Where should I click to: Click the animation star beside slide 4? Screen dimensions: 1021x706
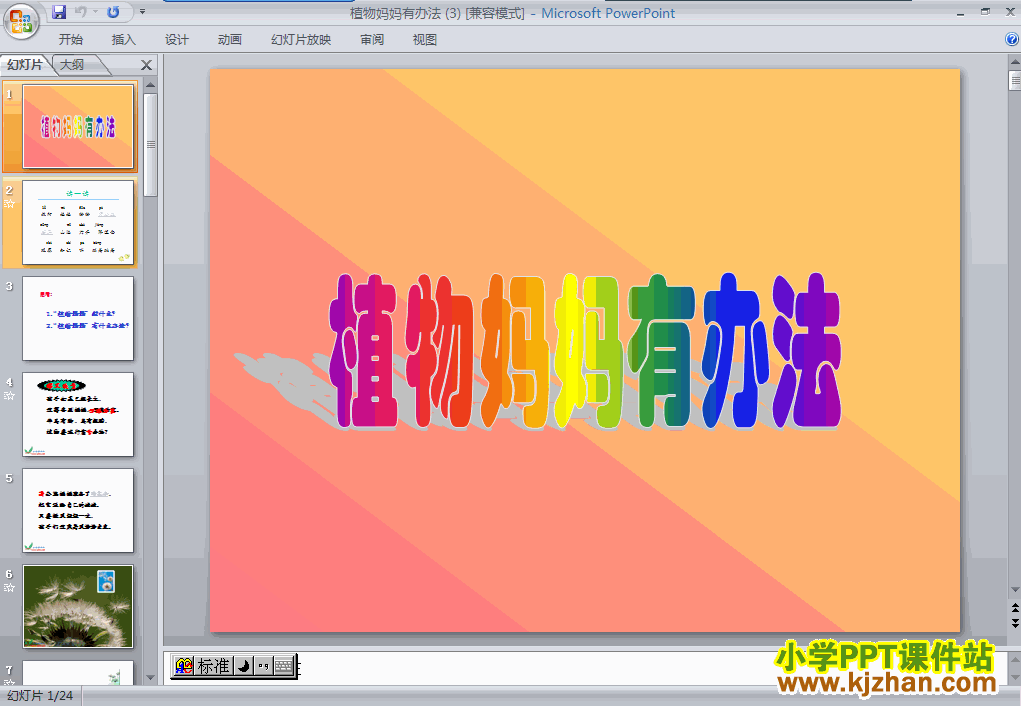point(9,395)
